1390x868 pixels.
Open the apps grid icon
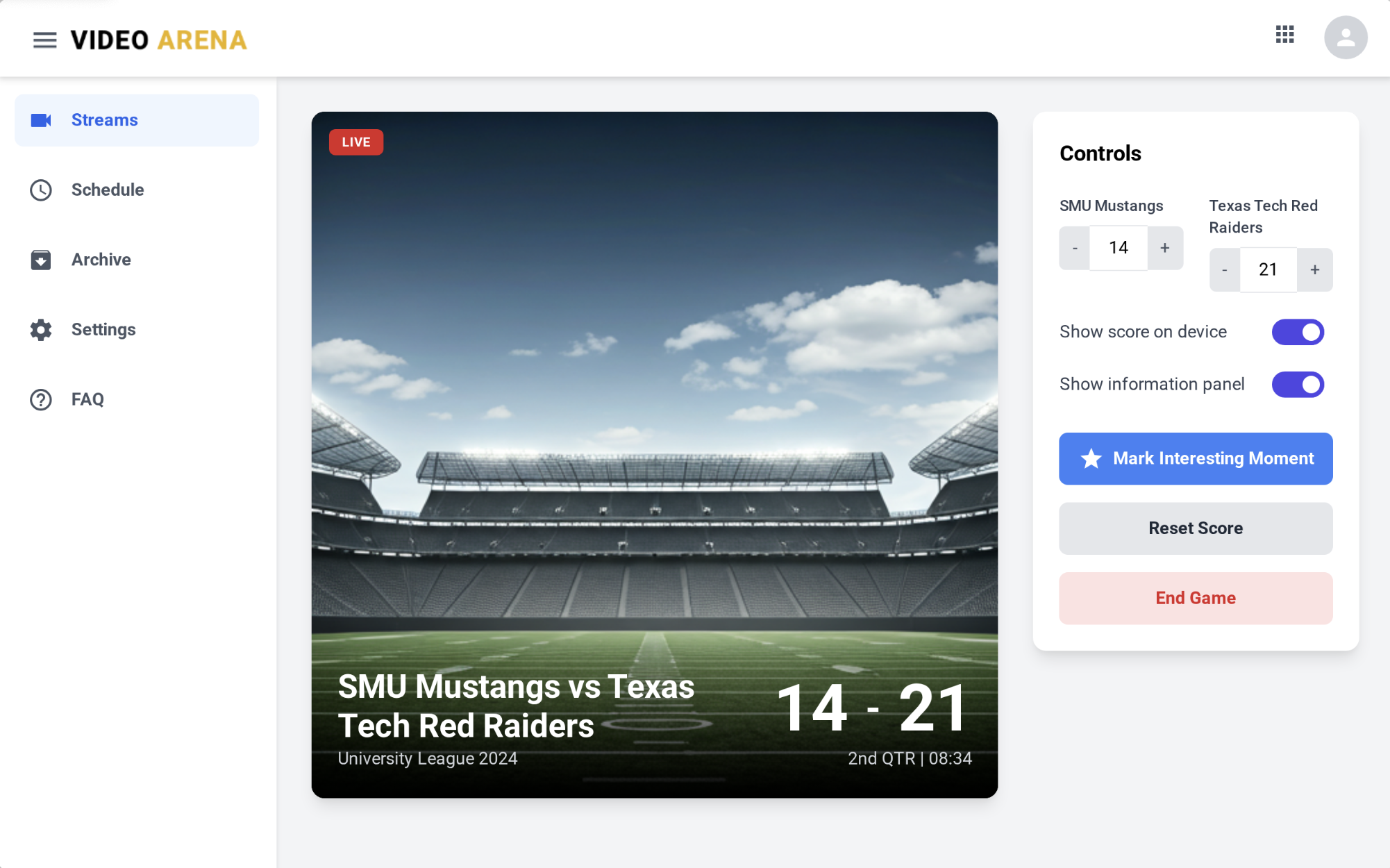pyautogui.click(x=1284, y=34)
